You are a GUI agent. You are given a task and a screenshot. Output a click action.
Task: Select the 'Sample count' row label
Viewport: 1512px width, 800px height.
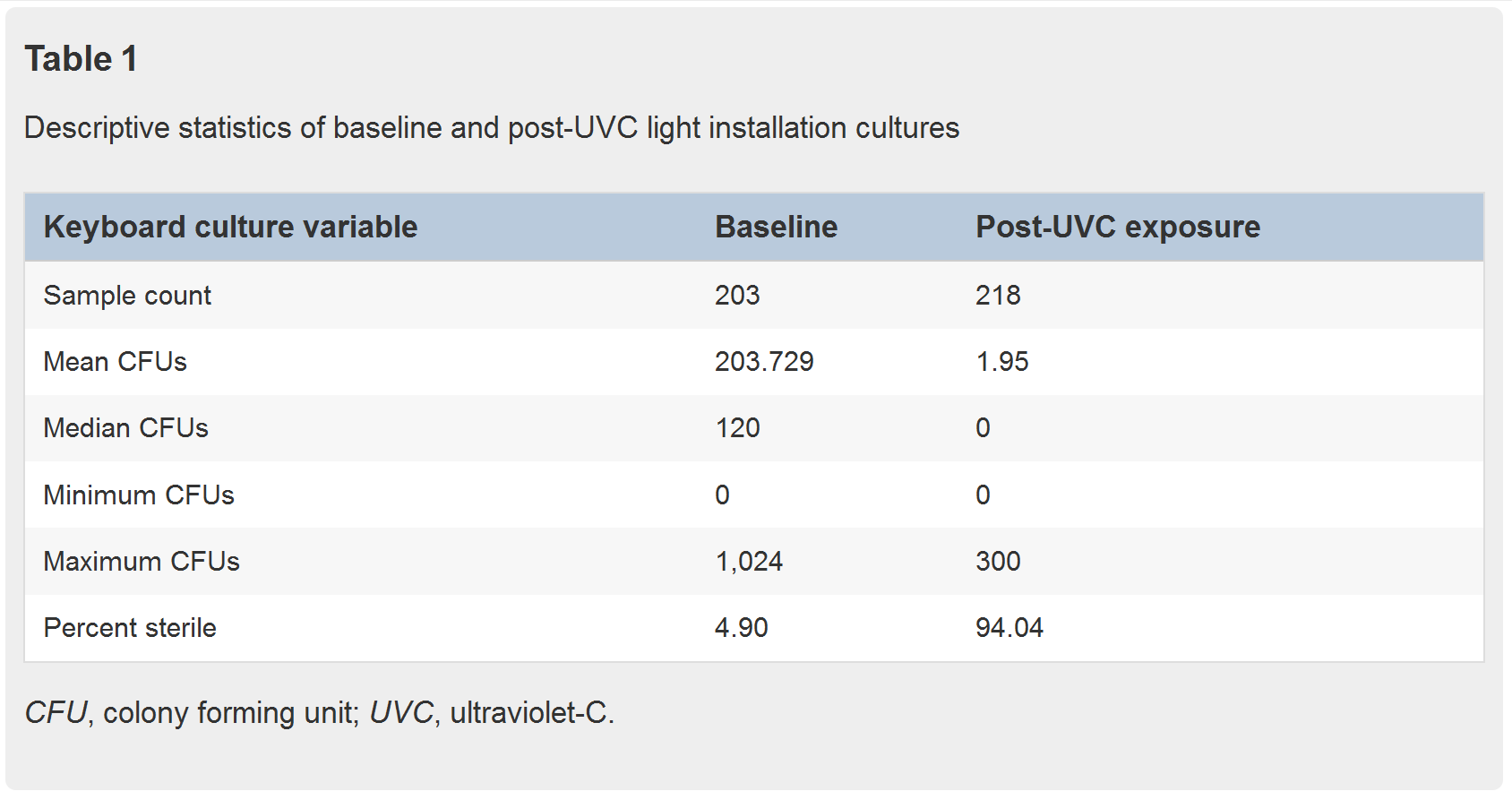[x=127, y=296]
